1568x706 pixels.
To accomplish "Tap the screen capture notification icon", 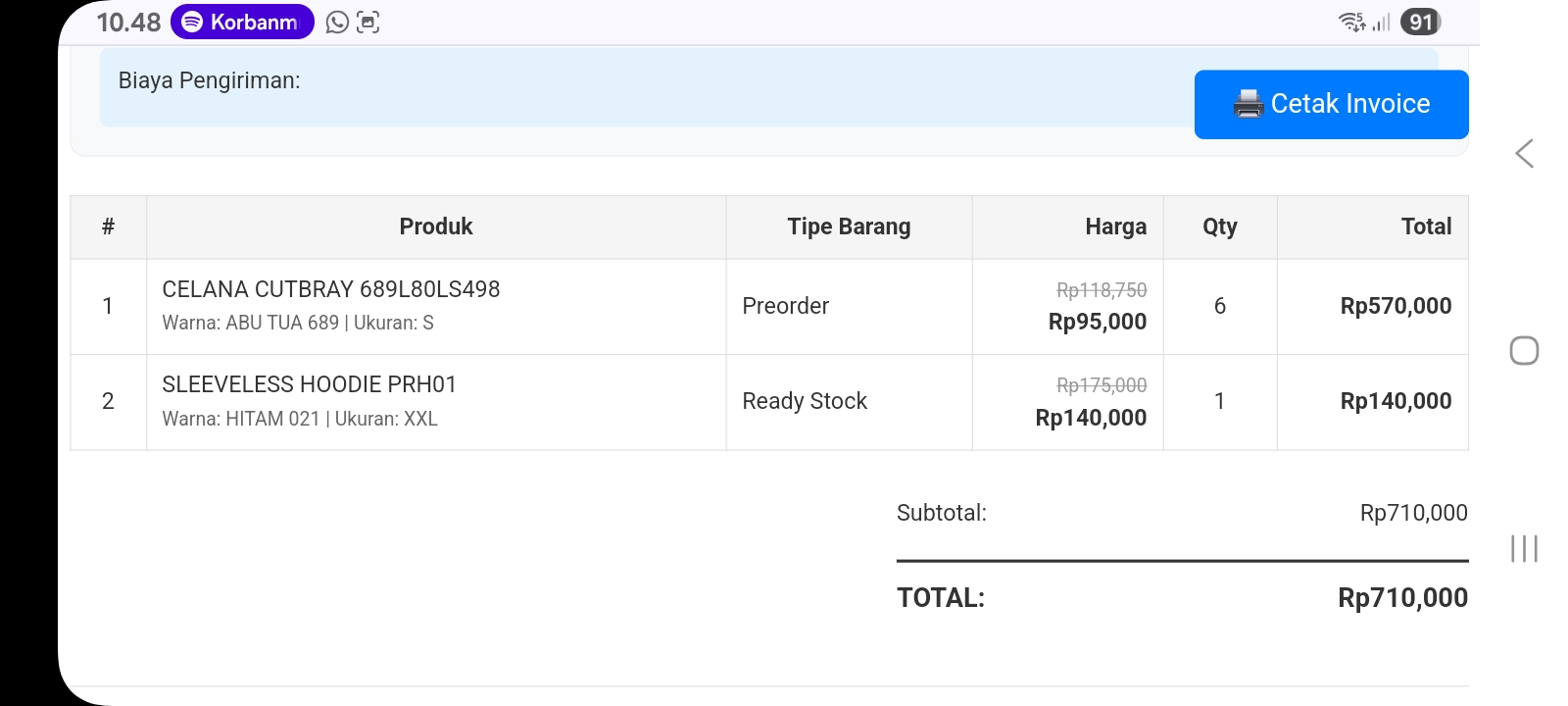I will tap(367, 22).
